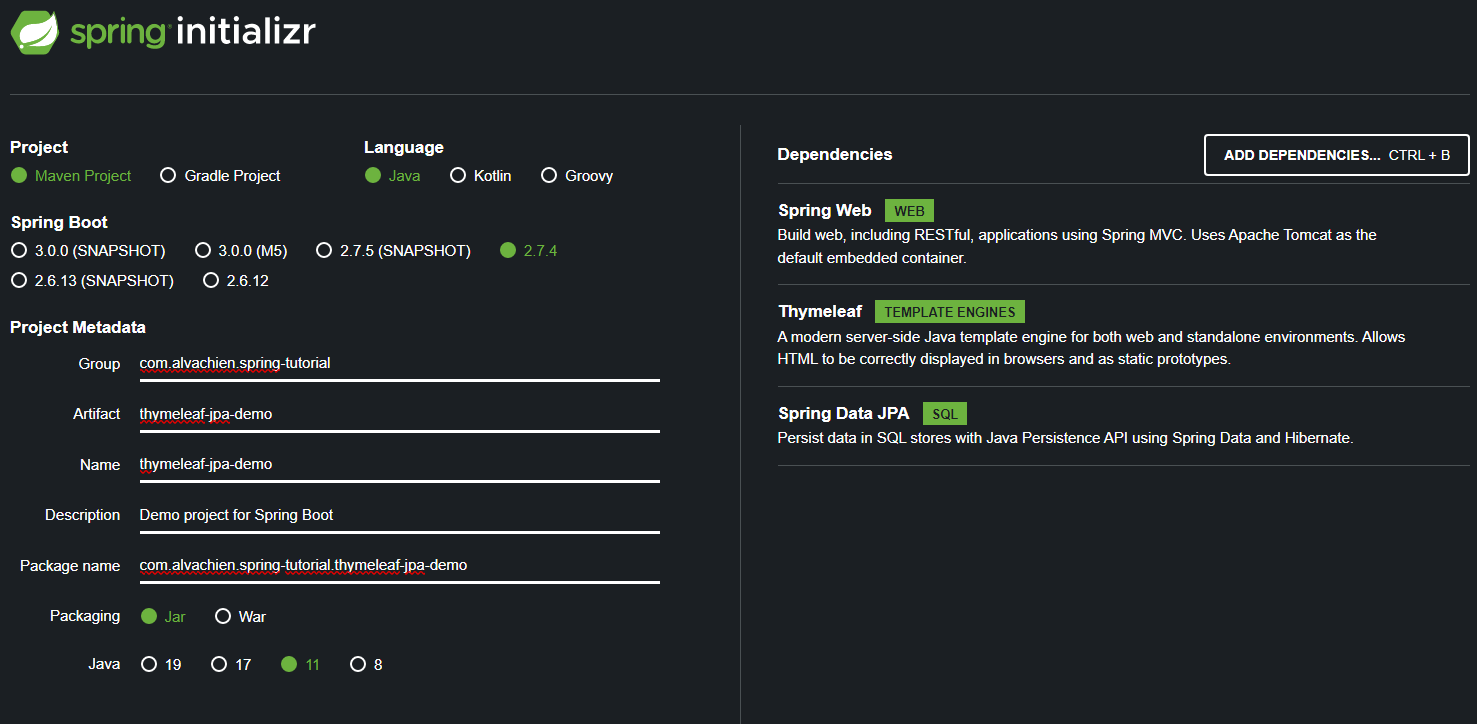
Task: Click the Packaging label
Action: tap(85, 616)
